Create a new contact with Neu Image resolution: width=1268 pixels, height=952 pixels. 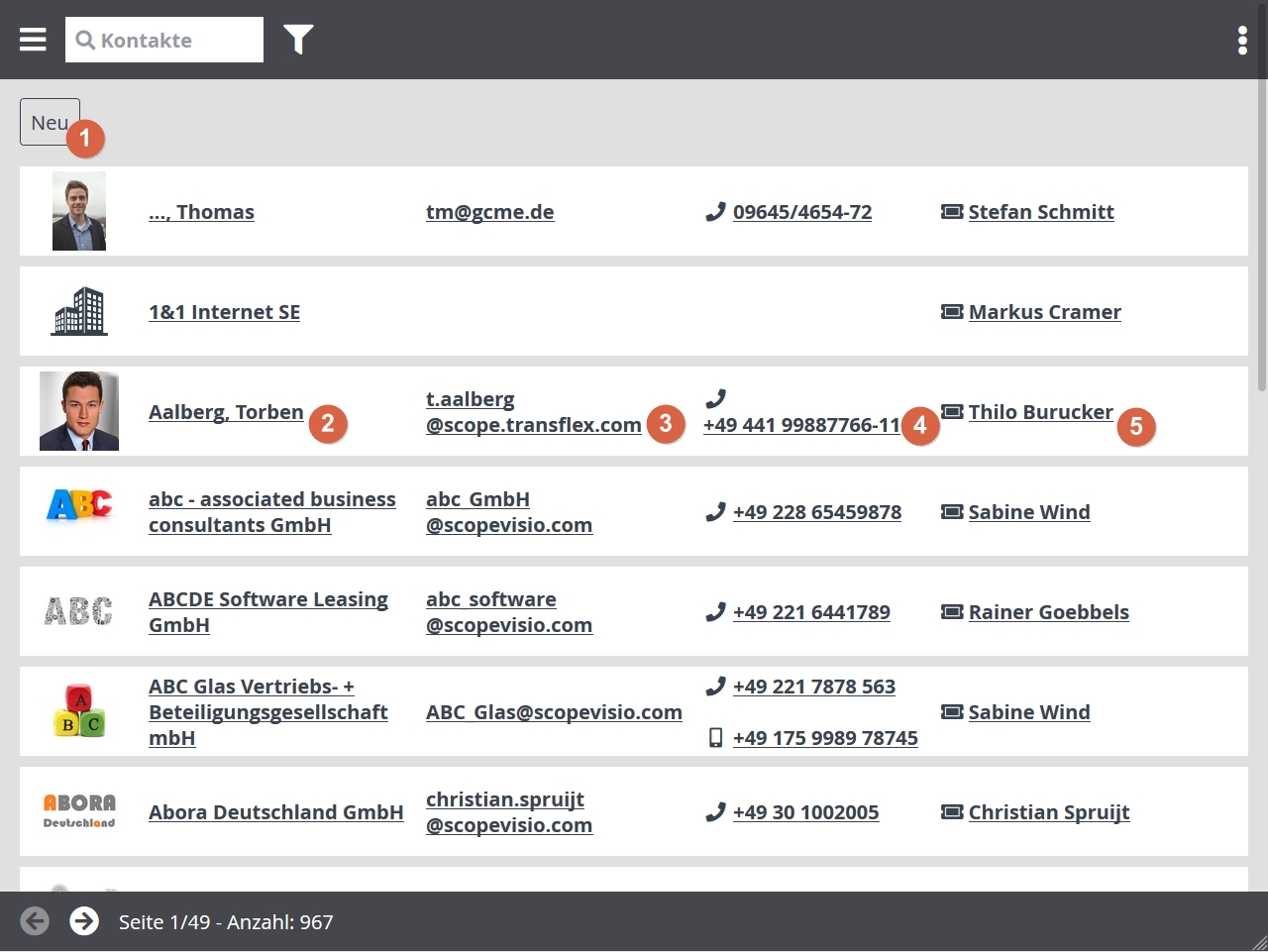[50, 122]
